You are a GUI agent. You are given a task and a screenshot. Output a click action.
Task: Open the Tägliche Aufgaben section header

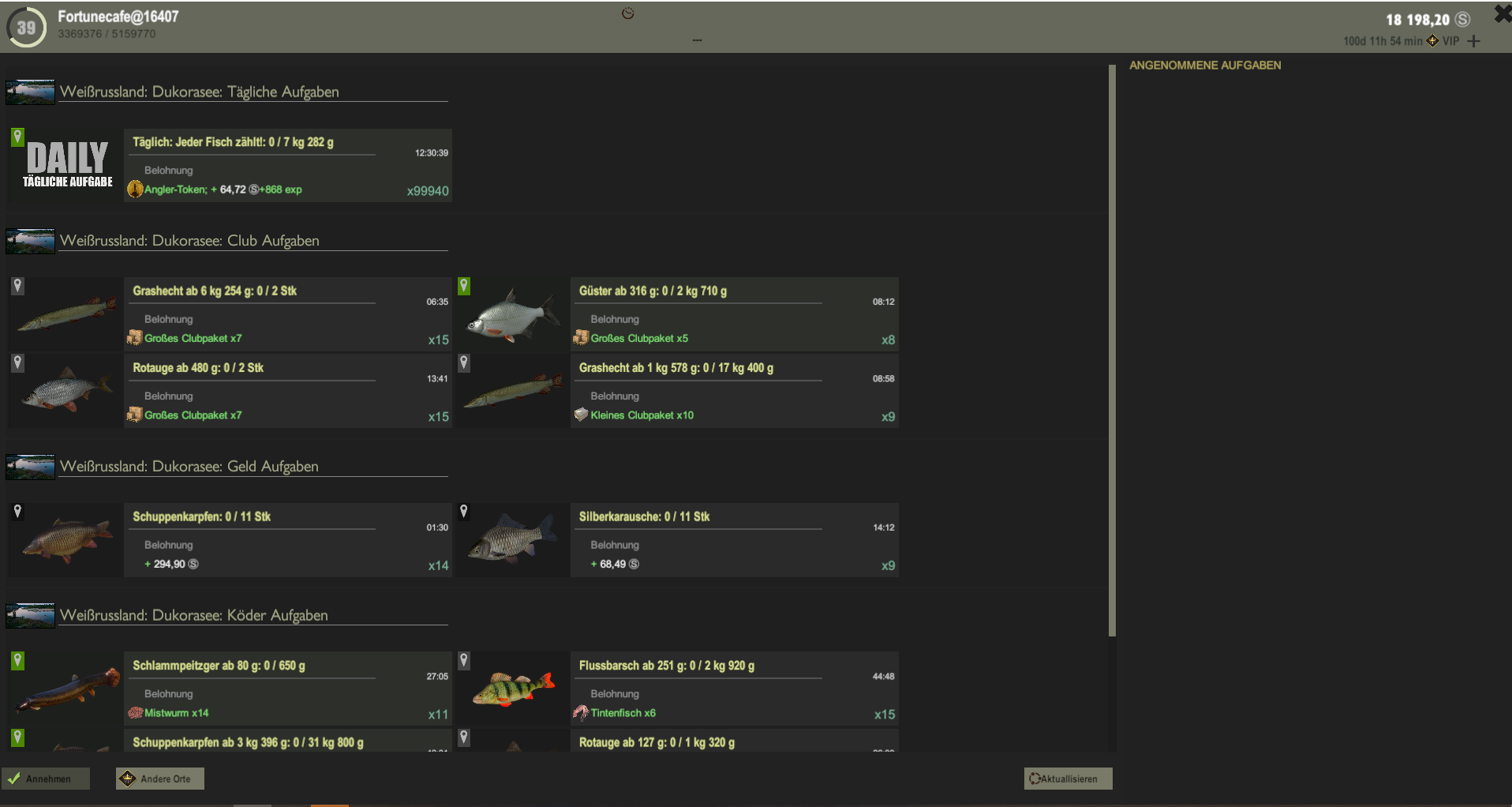[199, 92]
